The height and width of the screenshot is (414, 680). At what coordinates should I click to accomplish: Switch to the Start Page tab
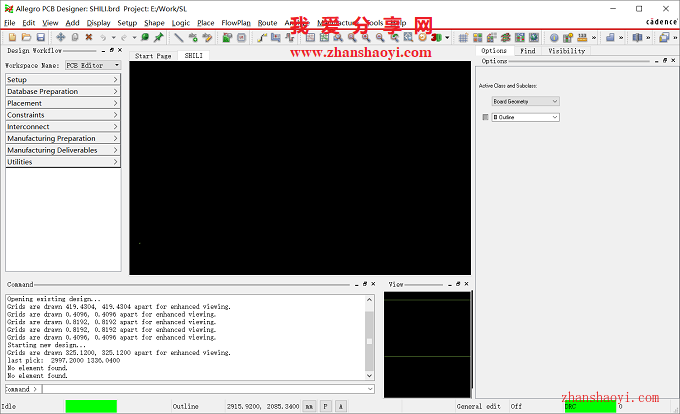153,56
